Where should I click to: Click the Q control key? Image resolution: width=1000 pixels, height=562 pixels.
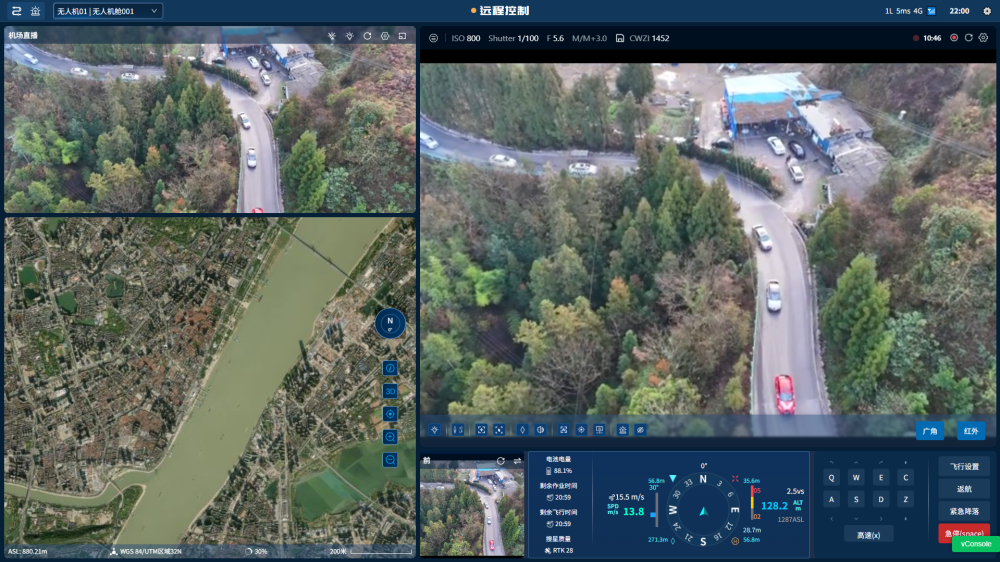tap(832, 478)
